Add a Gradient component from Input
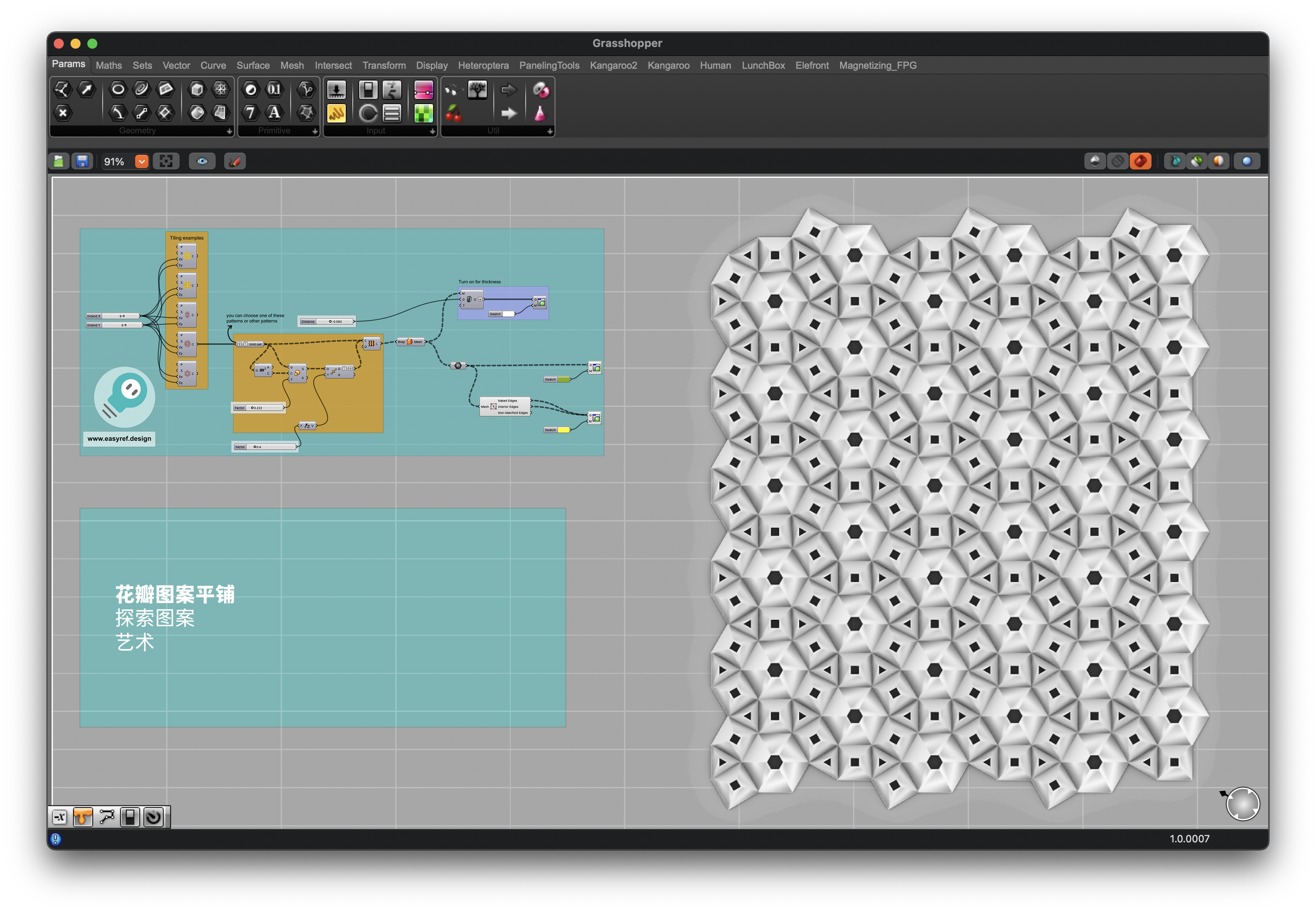This screenshot has width=1316, height=912. coord(423,89)
